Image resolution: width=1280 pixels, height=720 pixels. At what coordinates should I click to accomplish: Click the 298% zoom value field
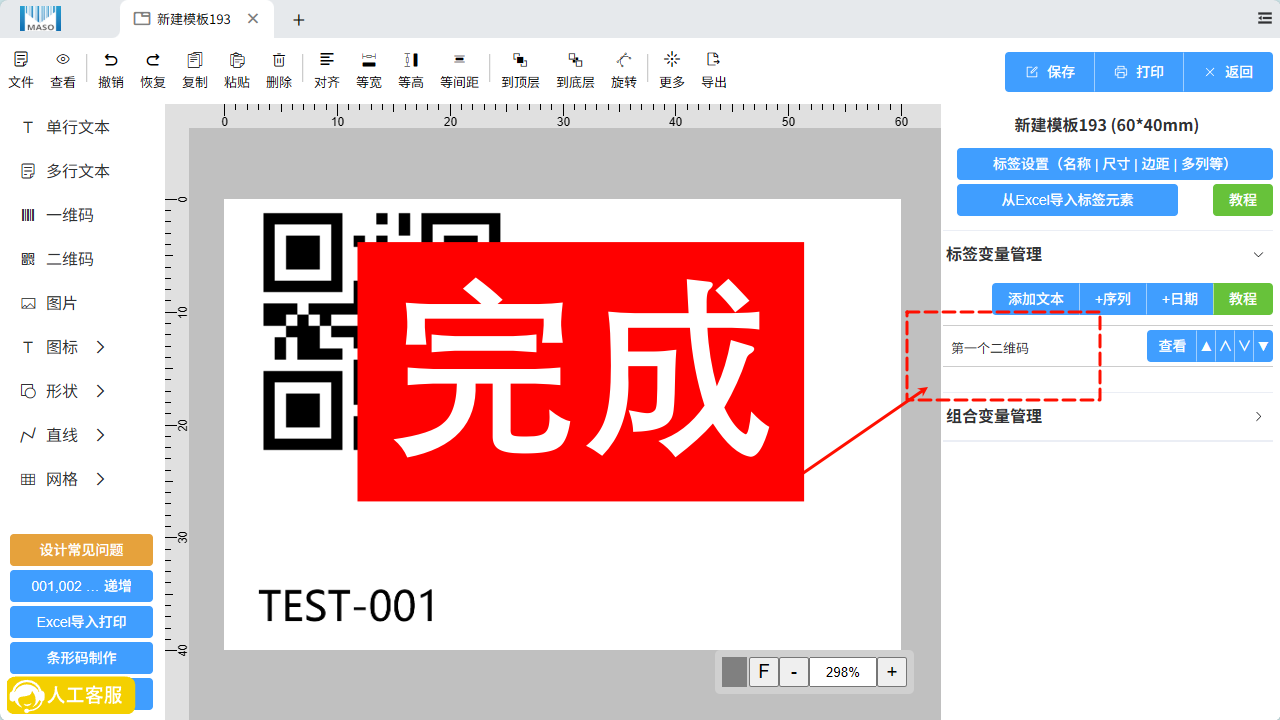[x=843, y=672]
